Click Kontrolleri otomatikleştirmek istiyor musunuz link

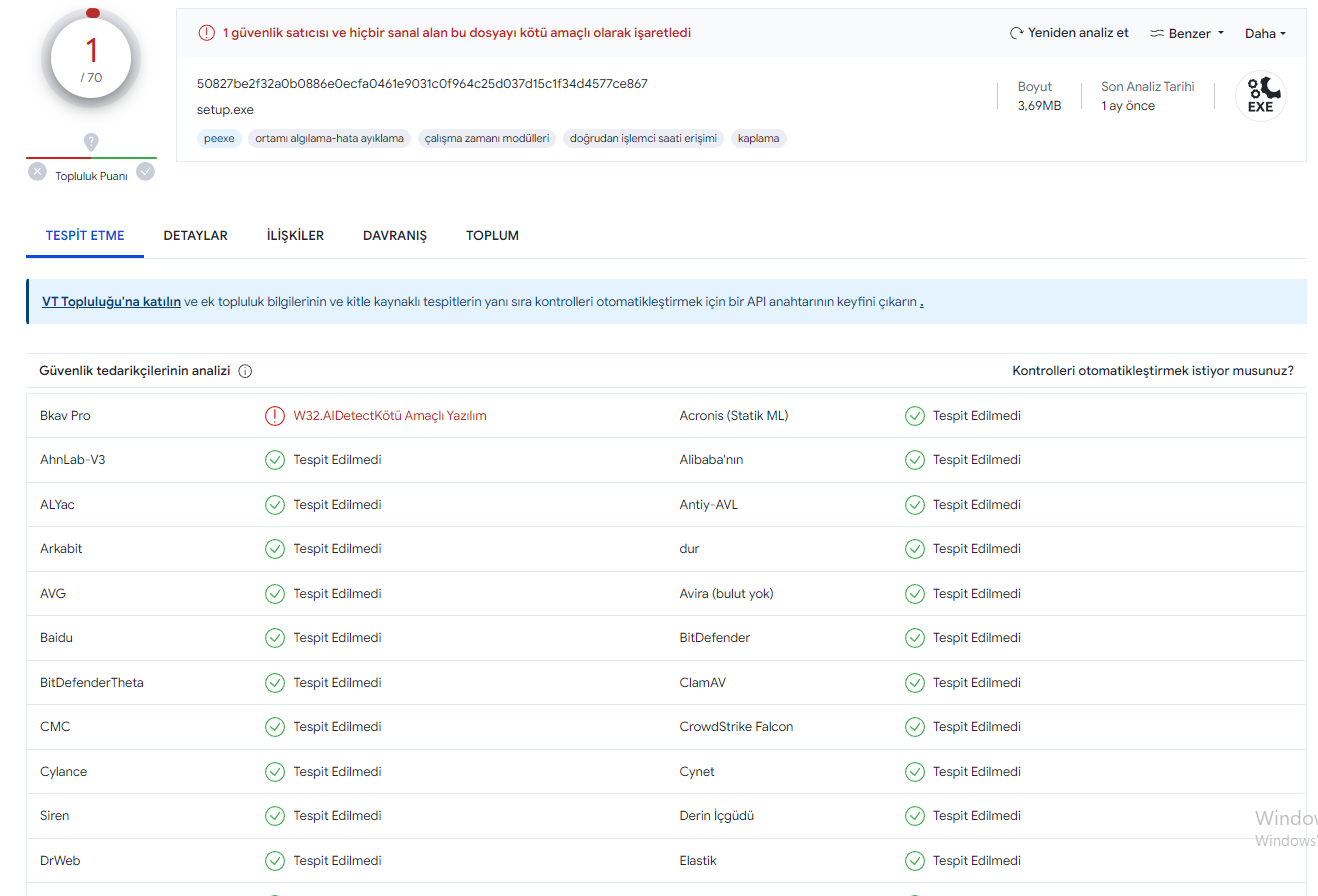point(1153,371)
